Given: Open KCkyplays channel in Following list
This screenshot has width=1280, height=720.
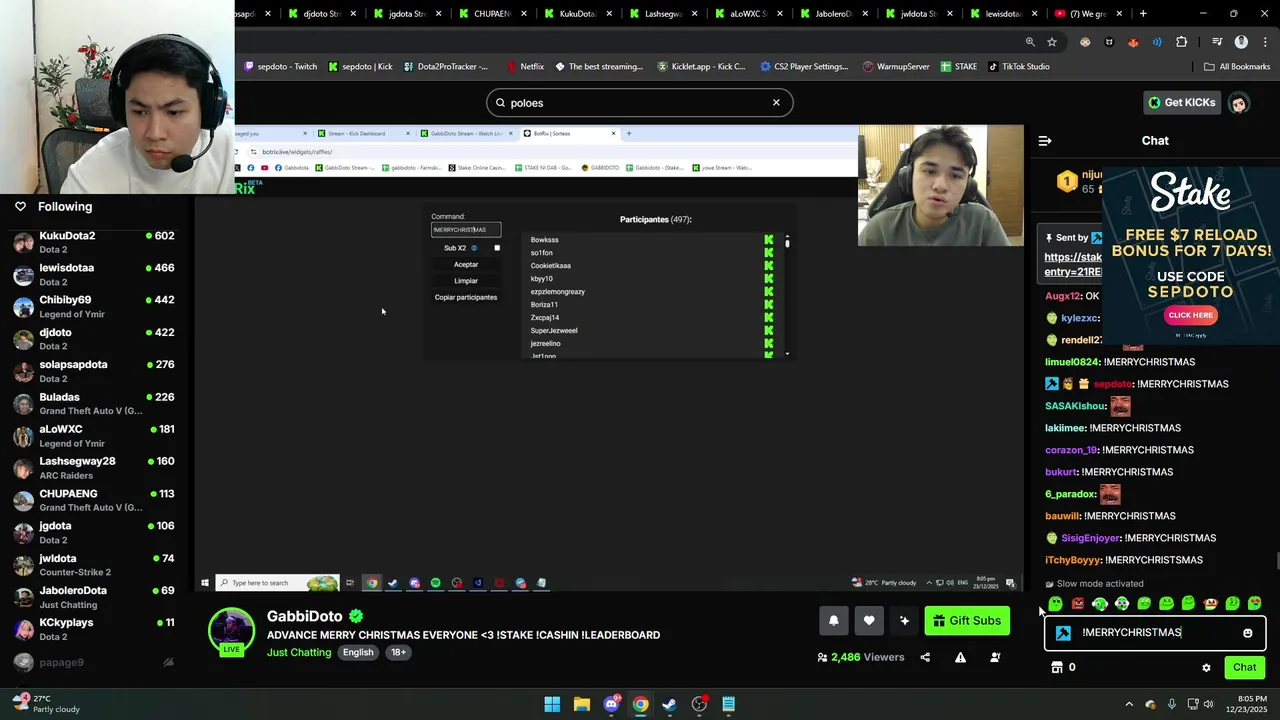Looking at the screenshot, I should click(95, 629).
